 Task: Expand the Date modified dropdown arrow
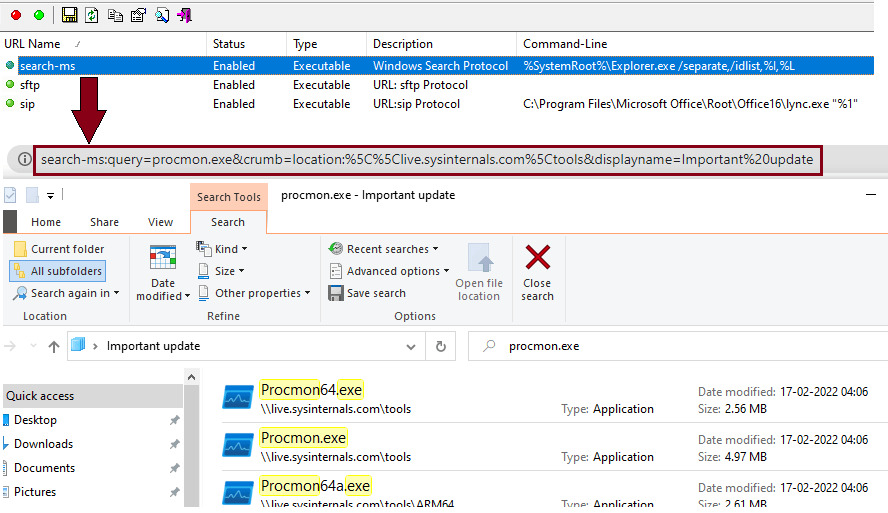[187, 296]
